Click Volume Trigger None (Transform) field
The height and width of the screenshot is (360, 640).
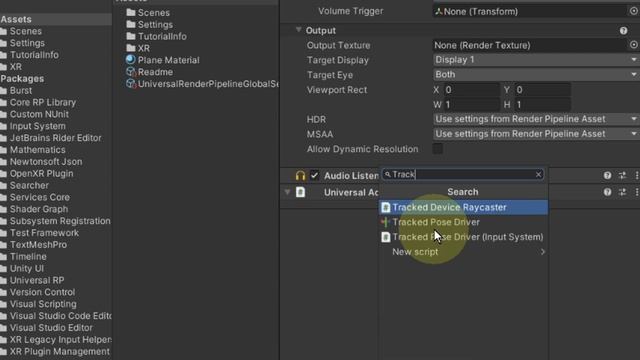(530, 11)
